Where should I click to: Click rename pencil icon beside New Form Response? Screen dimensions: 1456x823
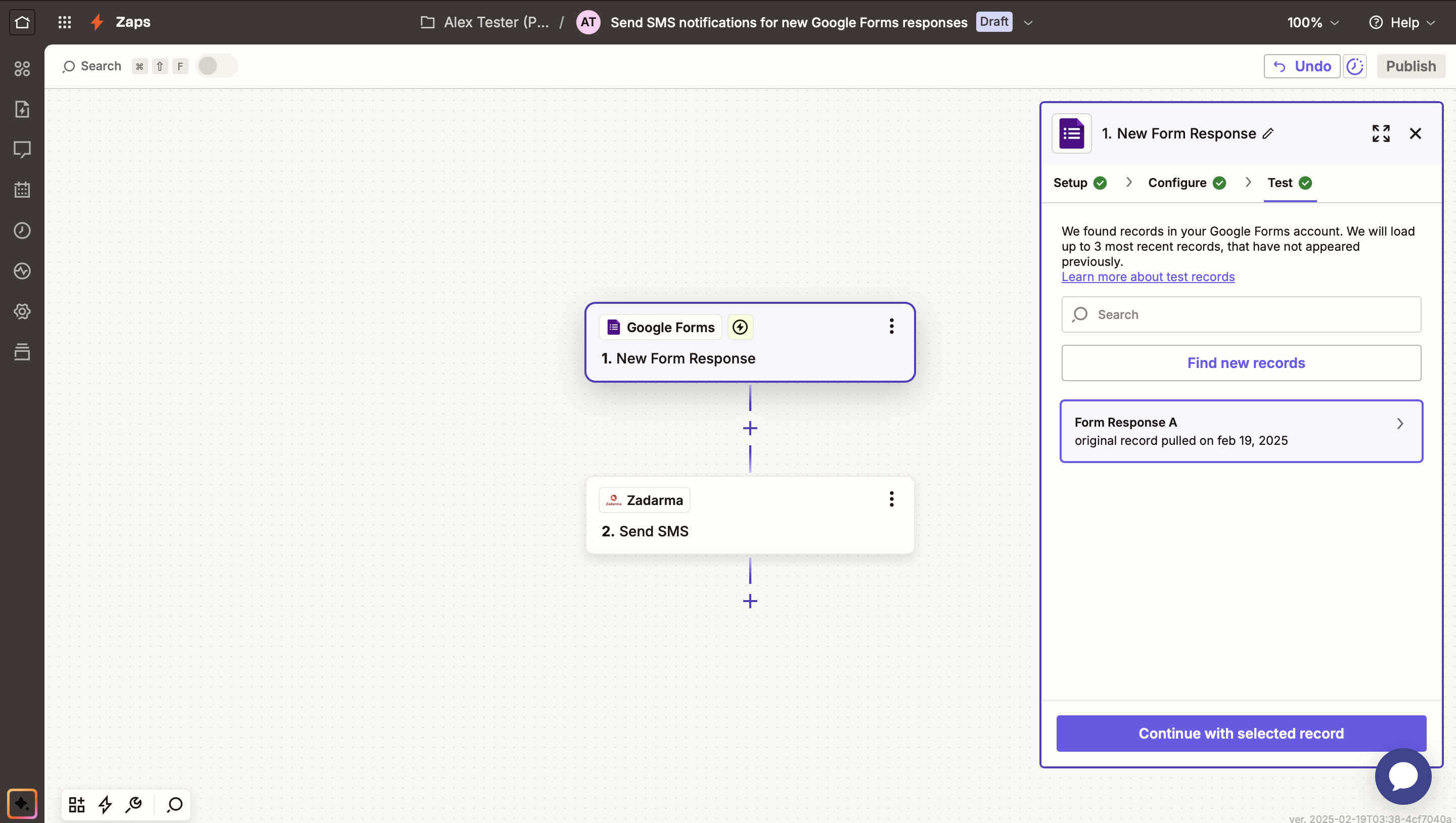[1268, 133]
